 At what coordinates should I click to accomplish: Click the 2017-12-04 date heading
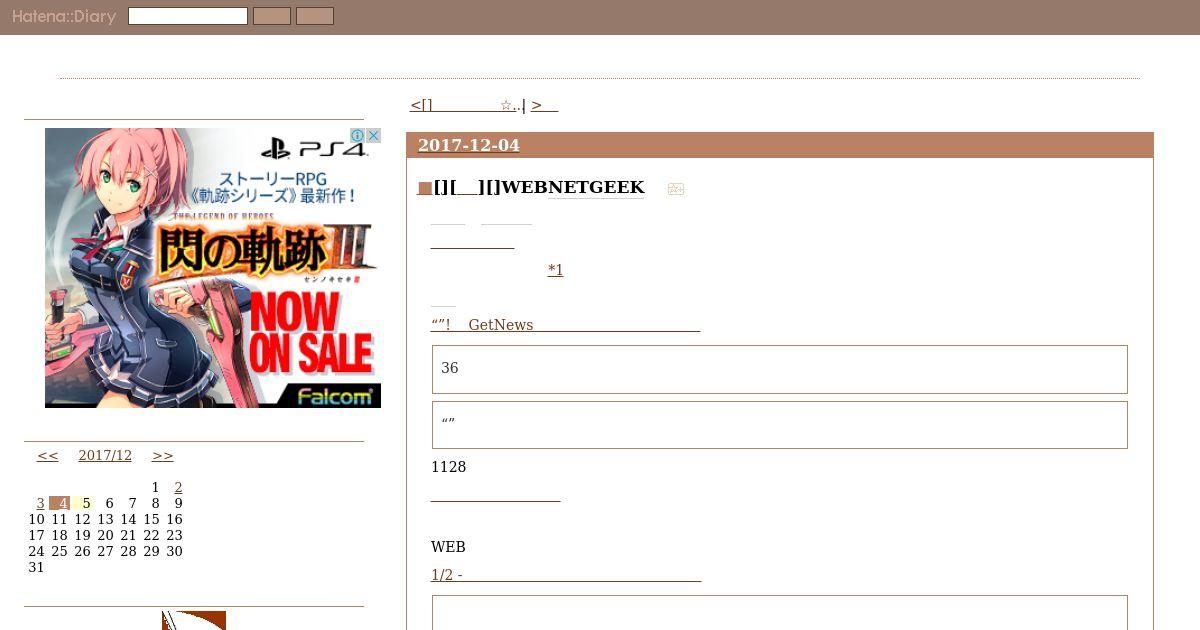click(x=469, y=145)
